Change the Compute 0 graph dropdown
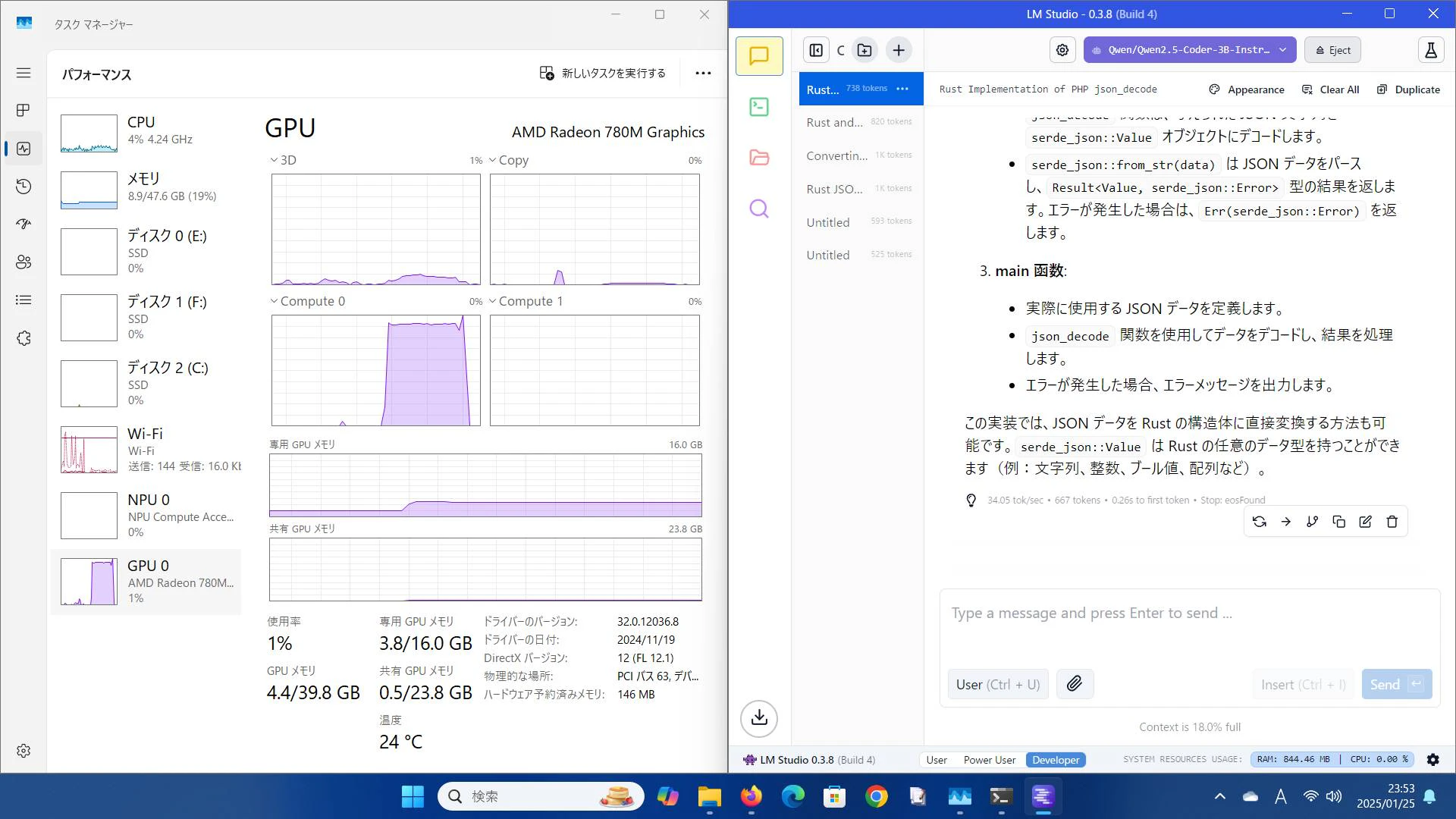The image size is (1456, 819). tap(308, 301)
